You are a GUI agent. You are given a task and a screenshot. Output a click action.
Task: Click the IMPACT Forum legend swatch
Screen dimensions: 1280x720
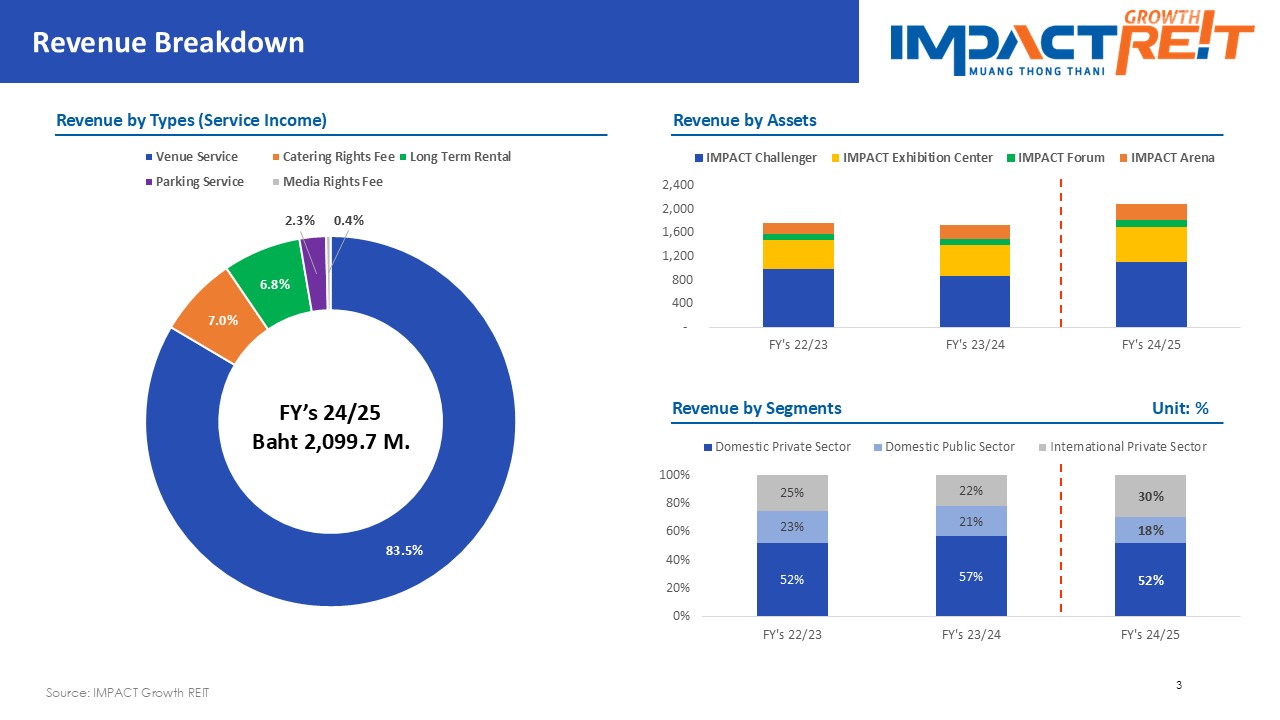1011,158
